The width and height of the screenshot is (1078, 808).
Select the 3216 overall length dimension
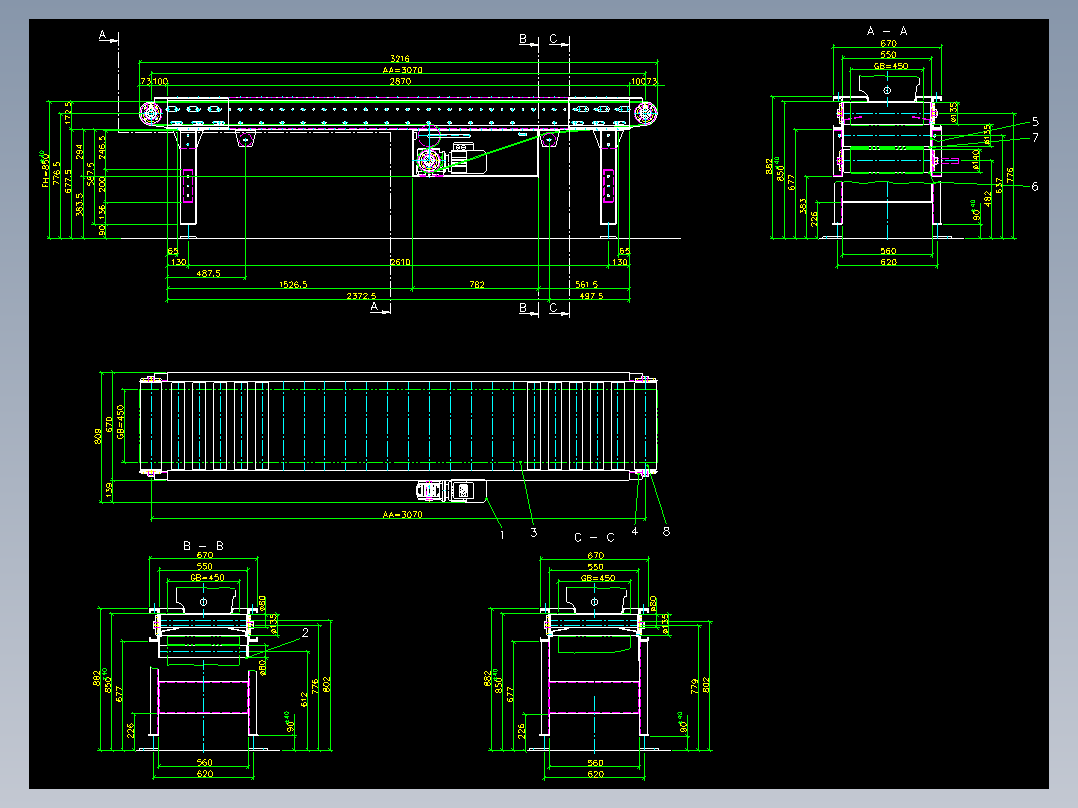click(399, 58)
